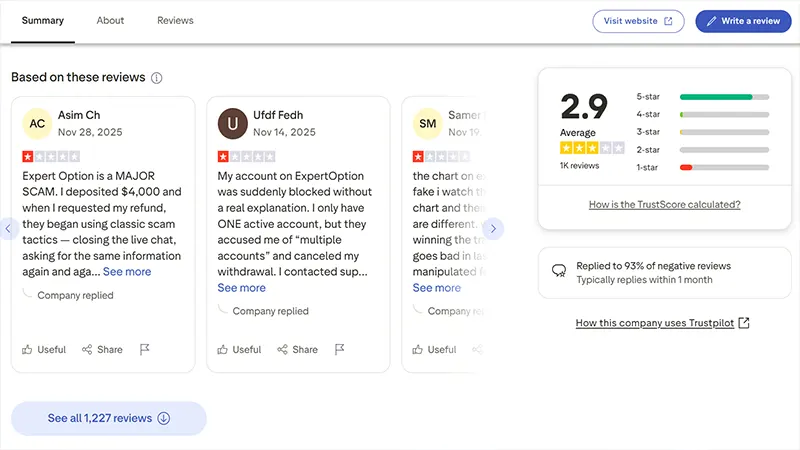Viewport: 800px width, 450px height.
Task: Mark the SM reviewer's review as Useful
Action: pyautogui.click(x=434, y=349)
